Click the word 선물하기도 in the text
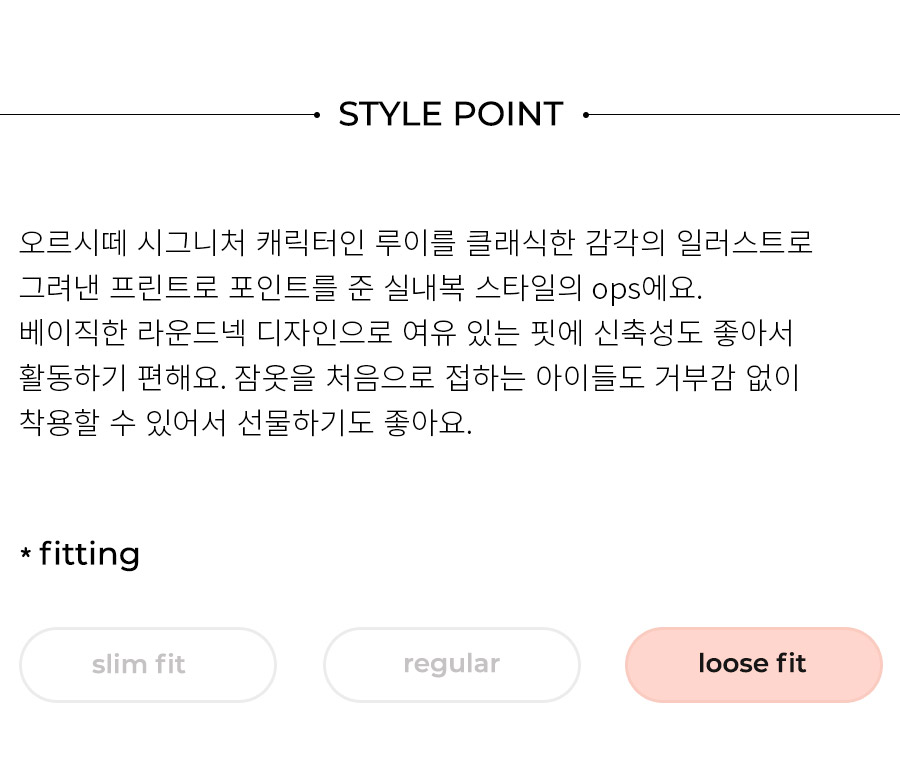This screenshot has width=900, height=784. [305, 423]
